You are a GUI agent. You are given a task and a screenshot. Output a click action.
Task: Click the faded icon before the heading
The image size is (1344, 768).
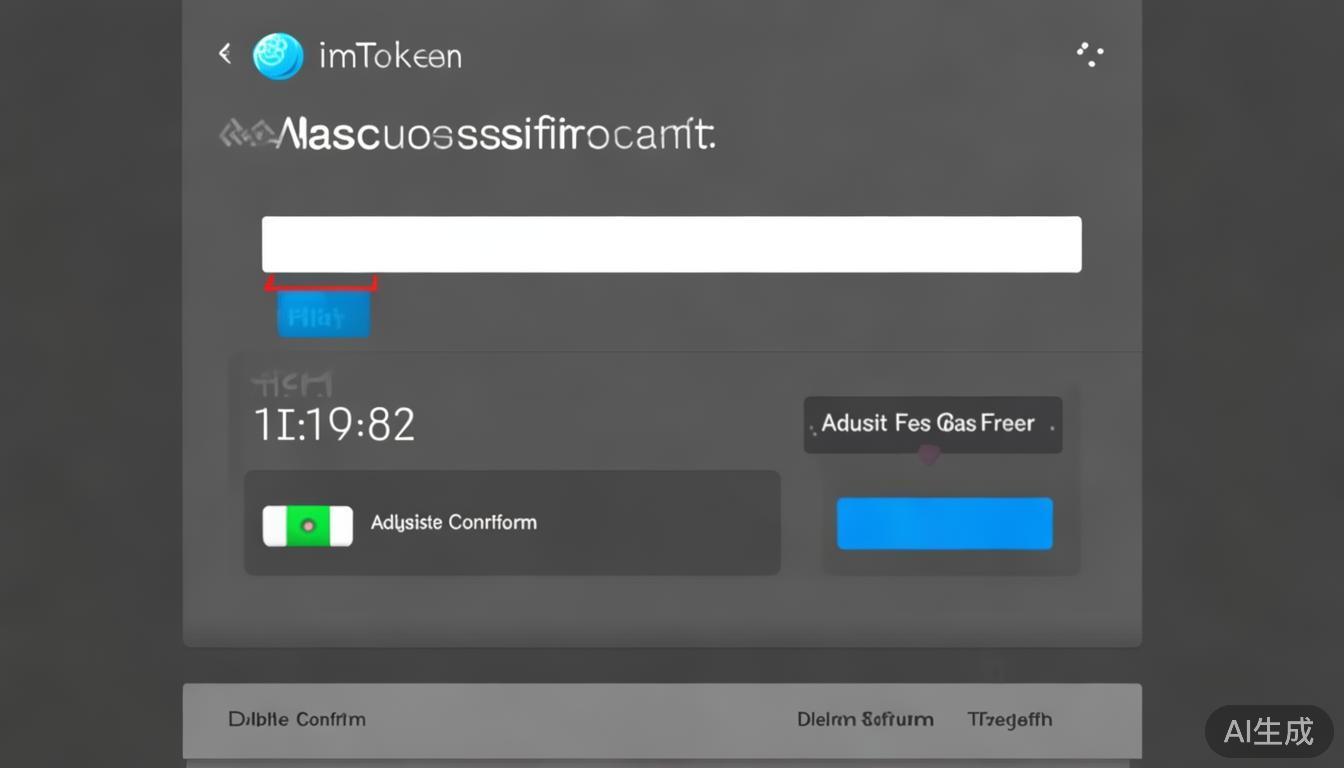[245, 133]
